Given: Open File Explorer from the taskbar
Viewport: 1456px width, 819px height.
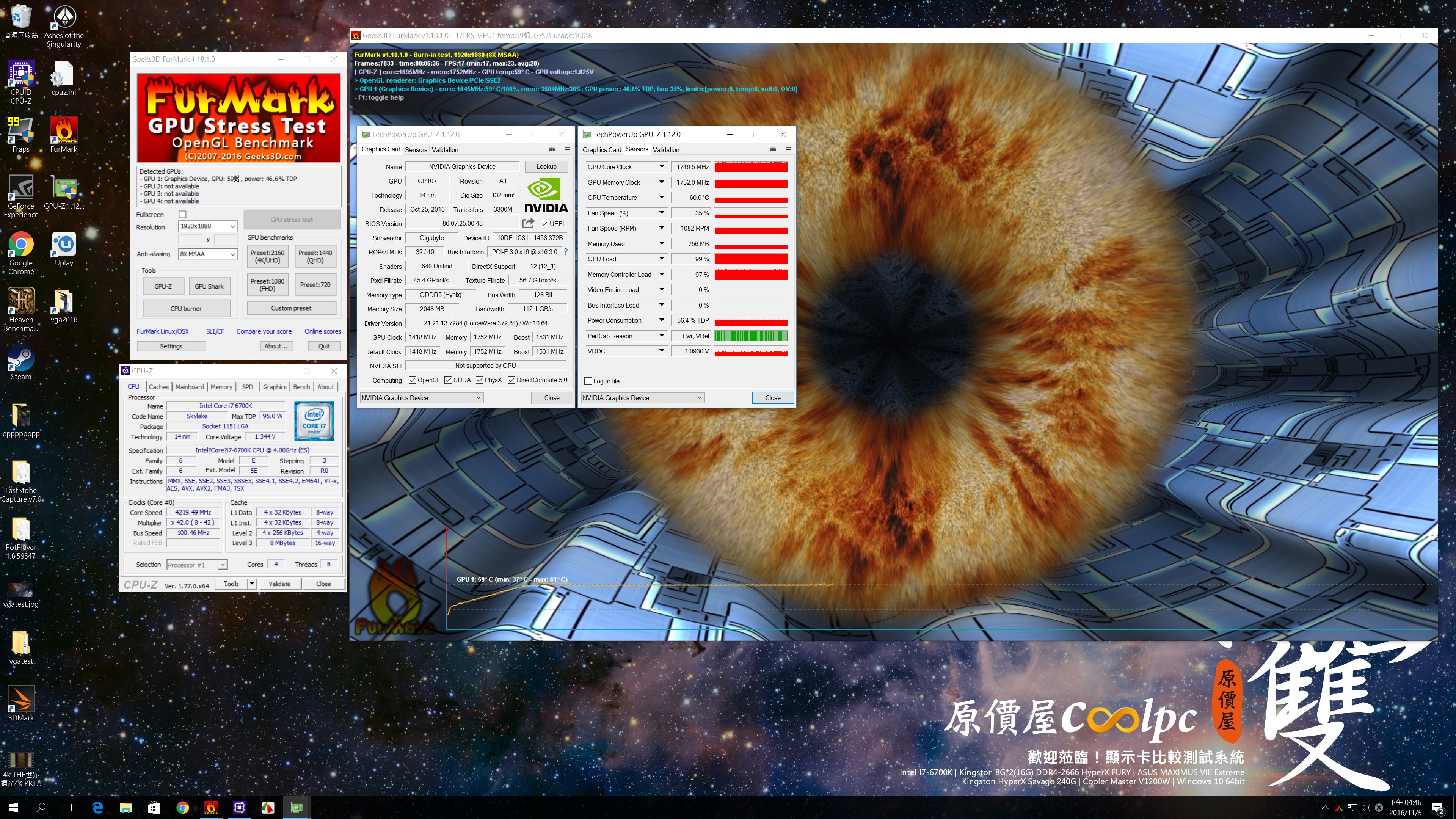Looking at the screenshot, I should click(x=126, y=808).
